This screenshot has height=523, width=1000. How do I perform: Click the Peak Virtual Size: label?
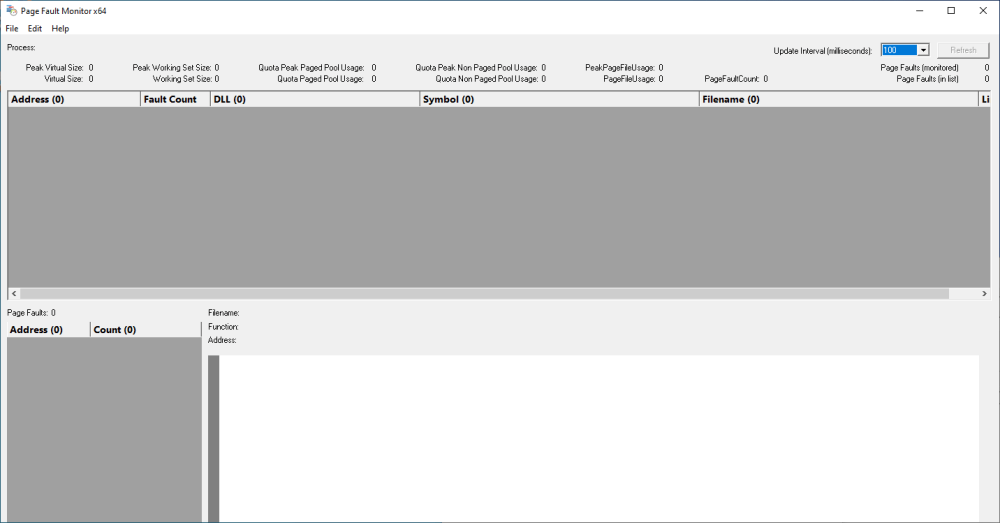[54, 68]
